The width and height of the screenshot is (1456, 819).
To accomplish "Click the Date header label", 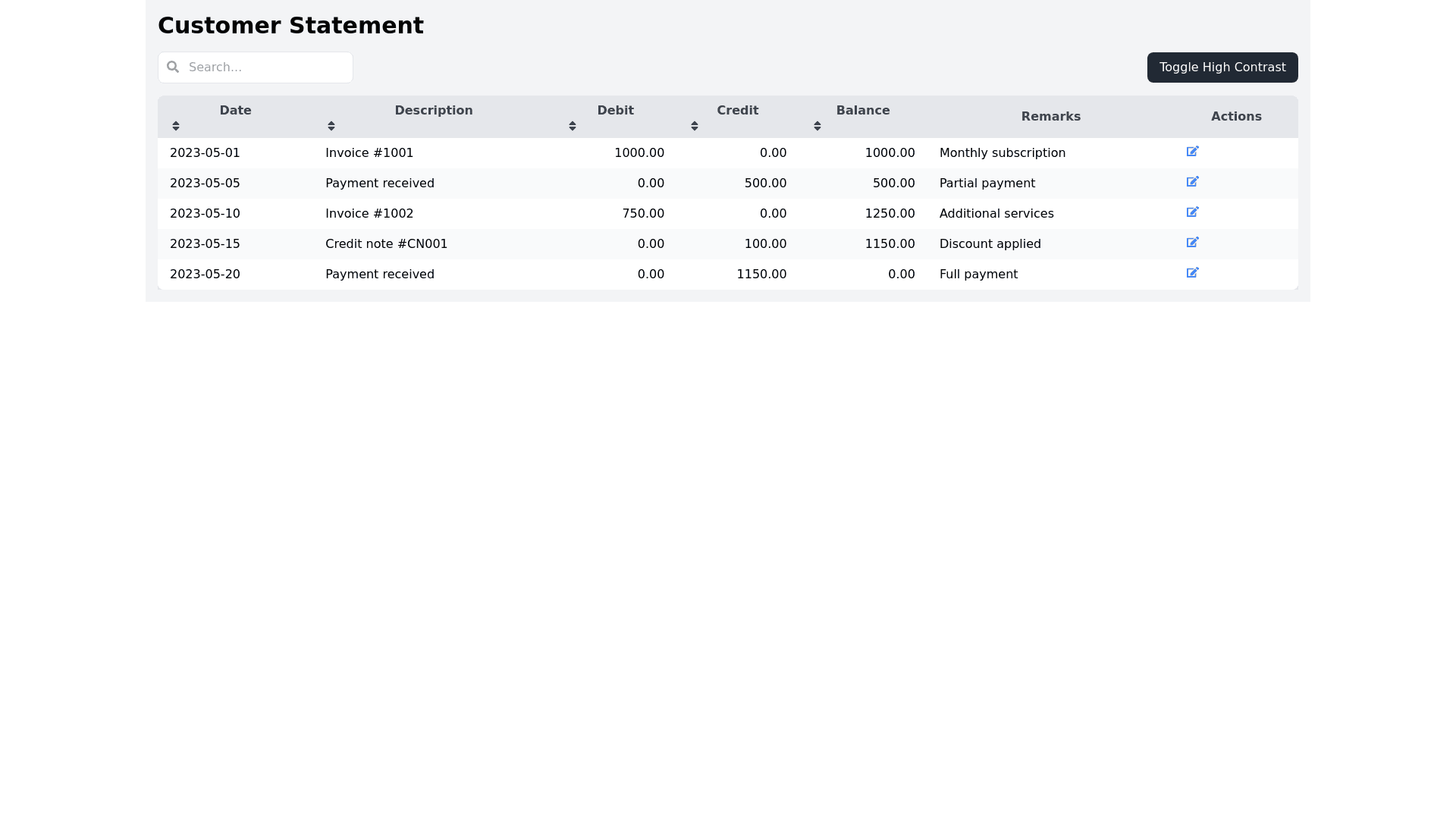I will pos(235,111).
